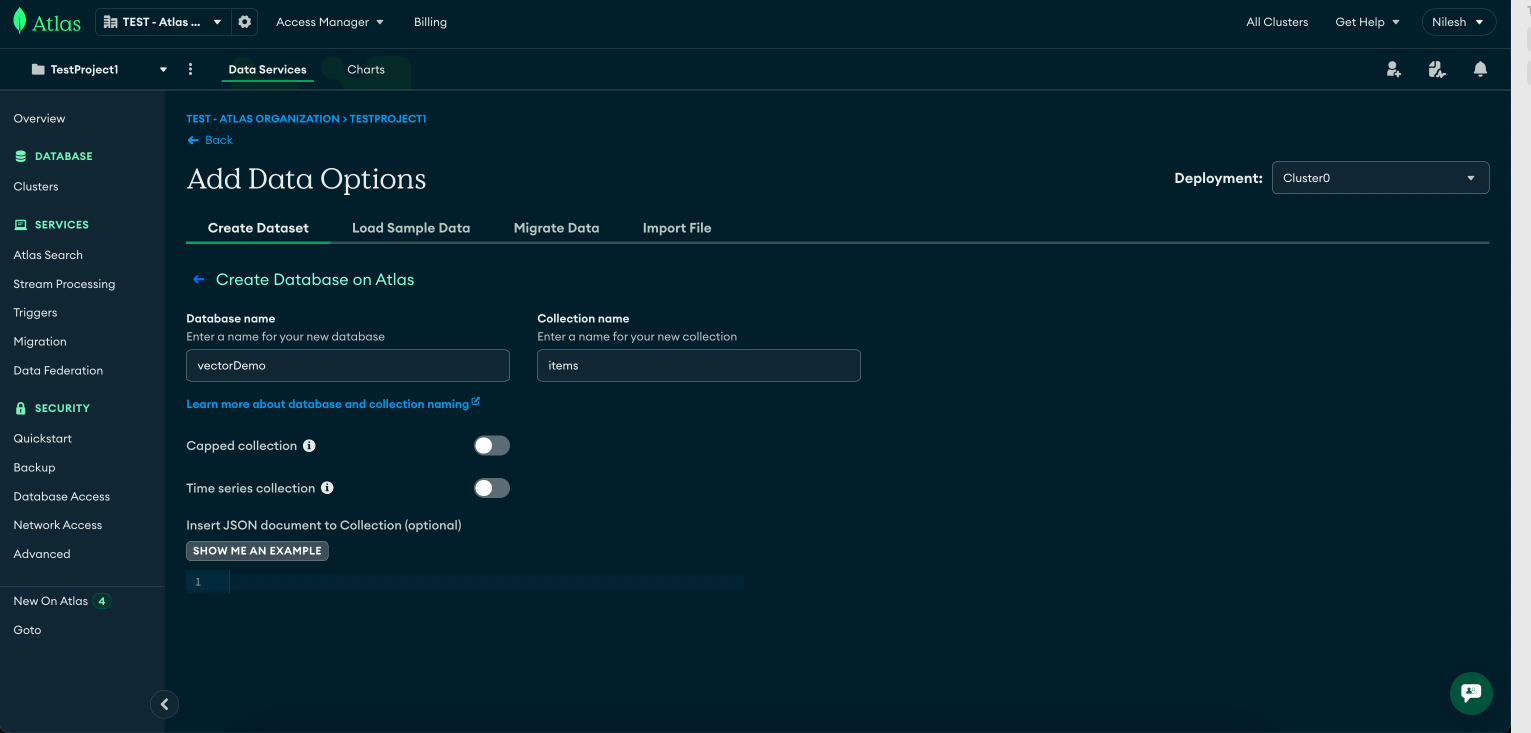Open the organization settings gear icon
The width and height of the screenshot is (1531, 733).
[x=245, y=21]
